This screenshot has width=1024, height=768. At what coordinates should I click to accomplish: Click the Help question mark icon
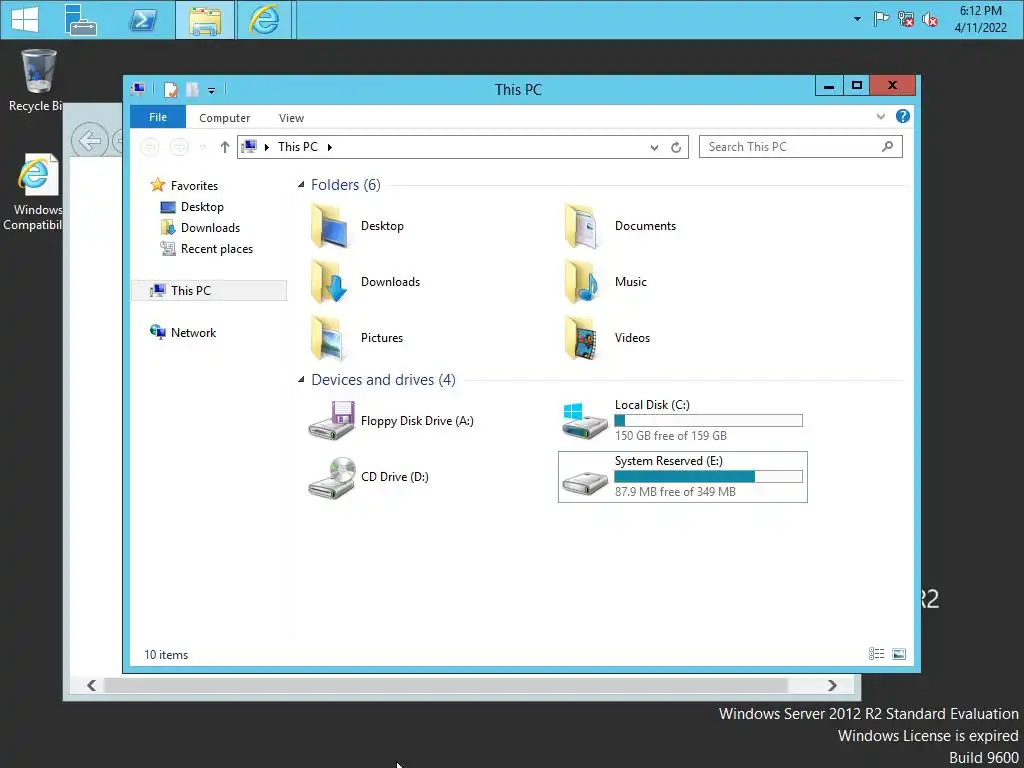pos(903,116)
